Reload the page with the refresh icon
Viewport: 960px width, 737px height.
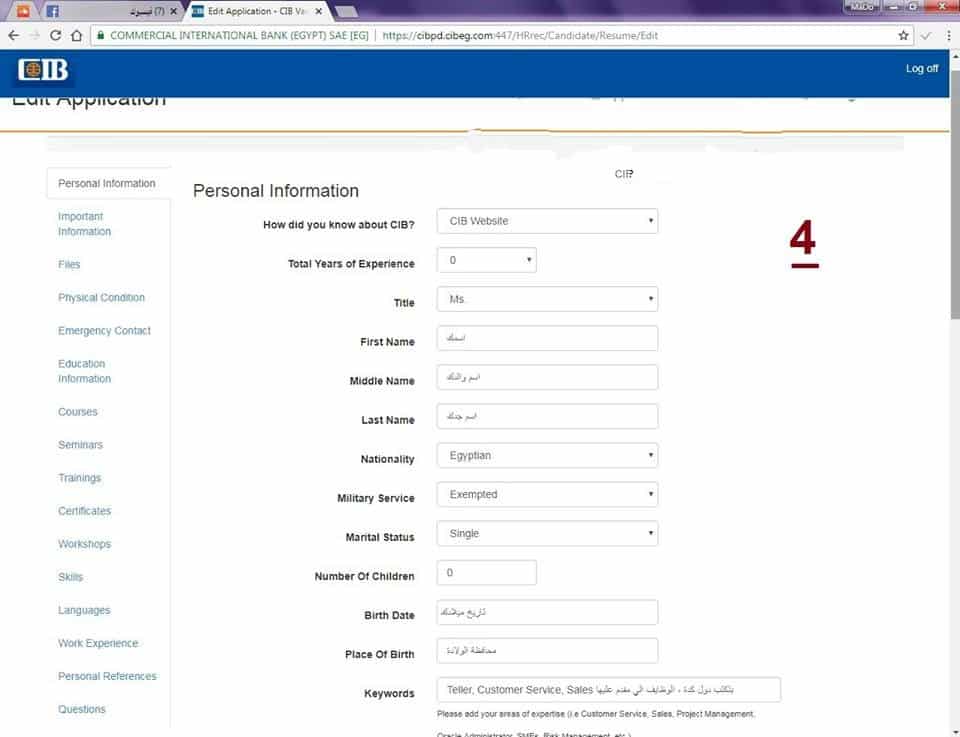click(55, 36)
